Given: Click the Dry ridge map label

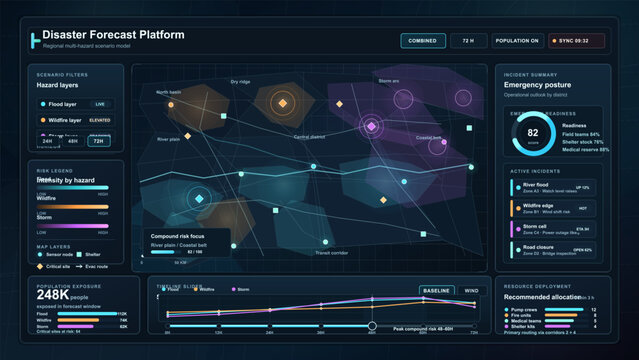Looking at the screenshot, I should pyautogui.click(x=240, y=82).
